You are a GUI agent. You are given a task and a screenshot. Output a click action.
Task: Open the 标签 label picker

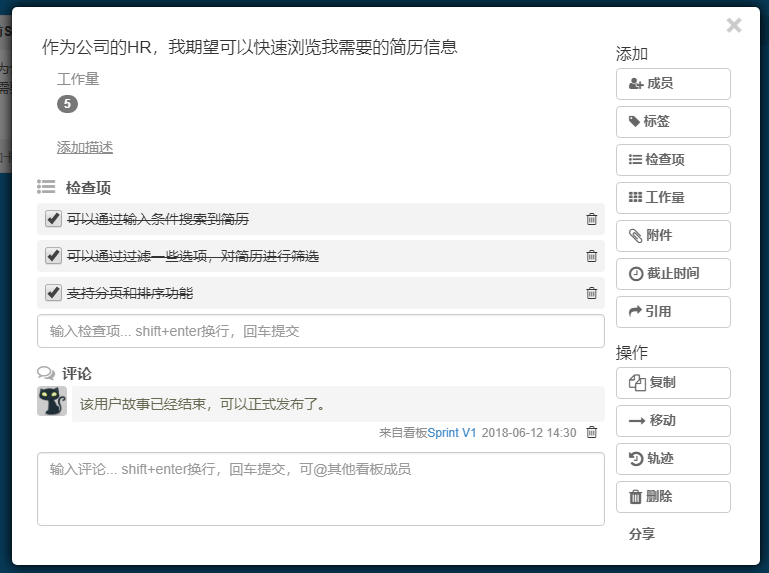[673, 122]
